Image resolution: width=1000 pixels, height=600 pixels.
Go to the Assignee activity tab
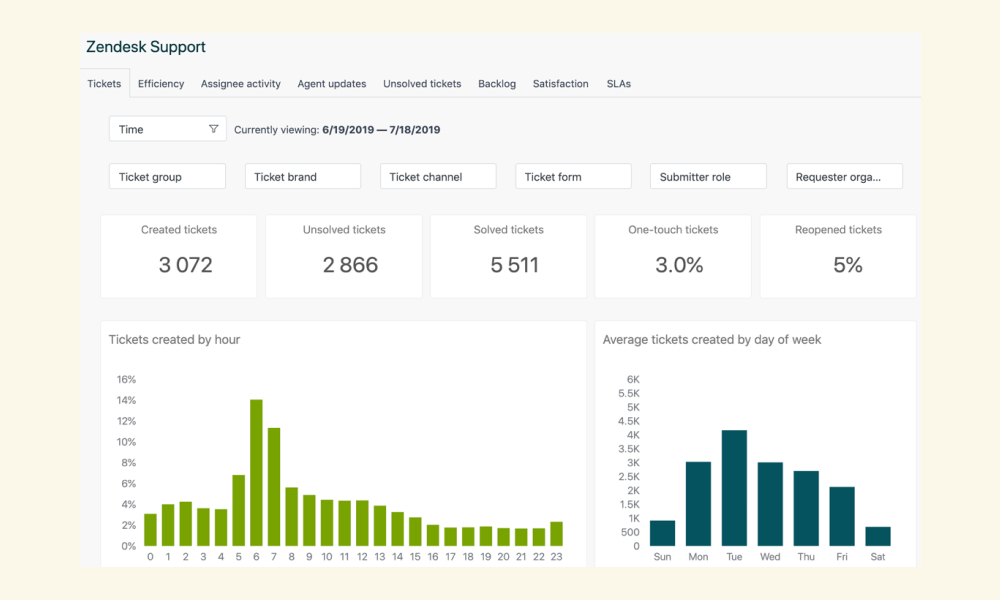click(x=240, y=84)
